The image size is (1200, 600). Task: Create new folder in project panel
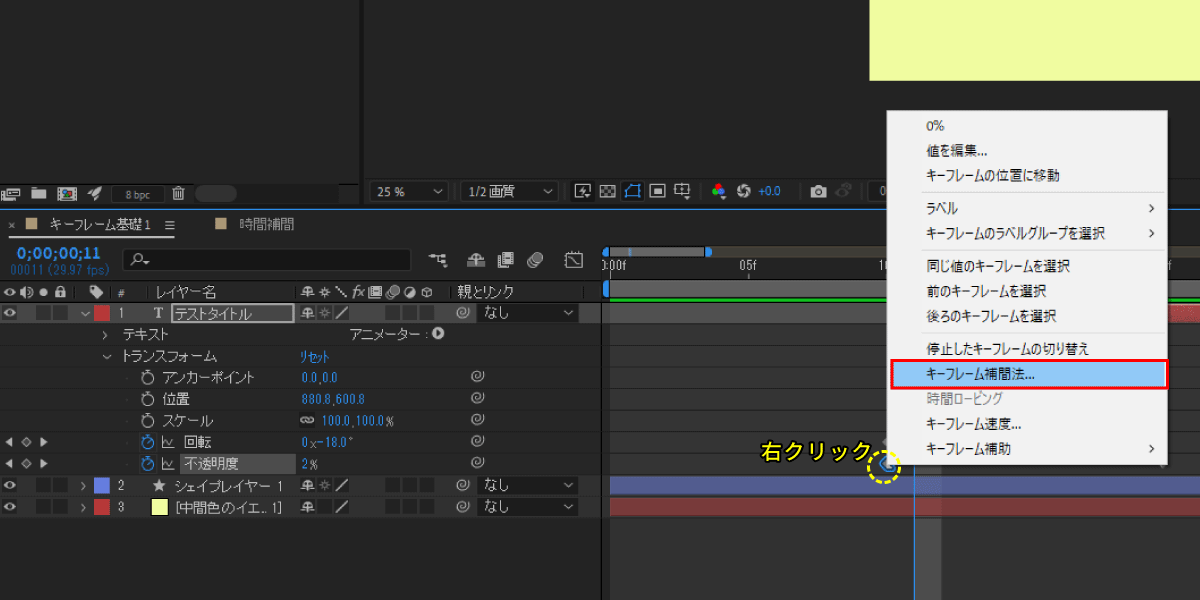[x=39, y=193]
